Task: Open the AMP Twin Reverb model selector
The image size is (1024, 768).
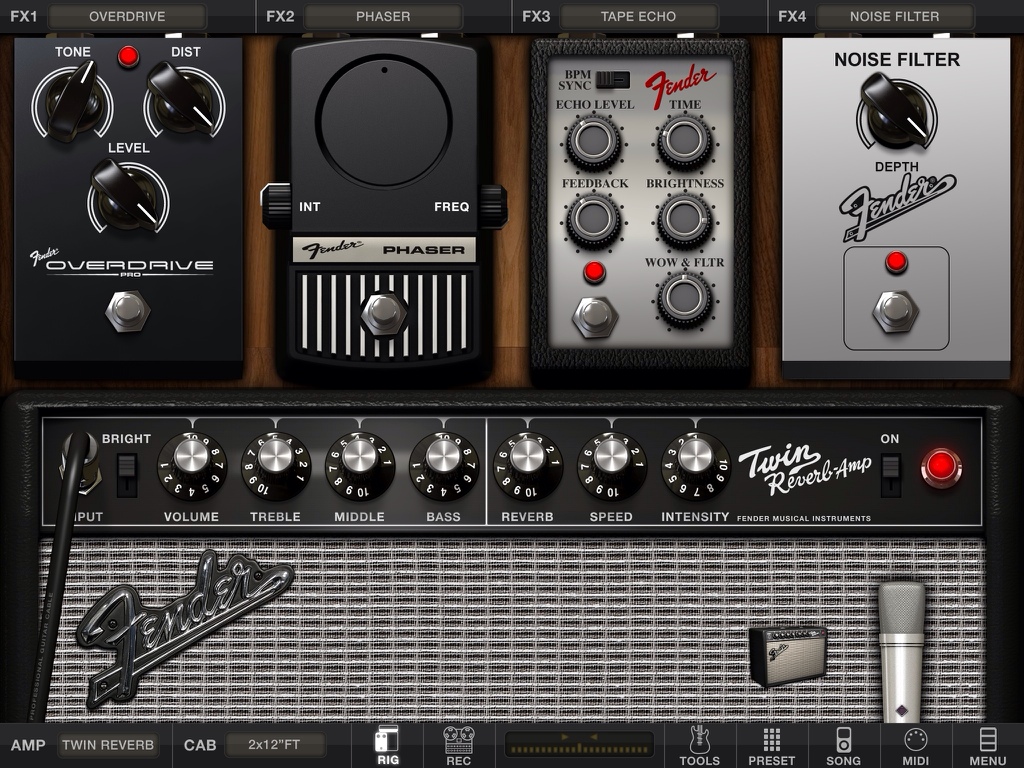Action: coord(107,745)
